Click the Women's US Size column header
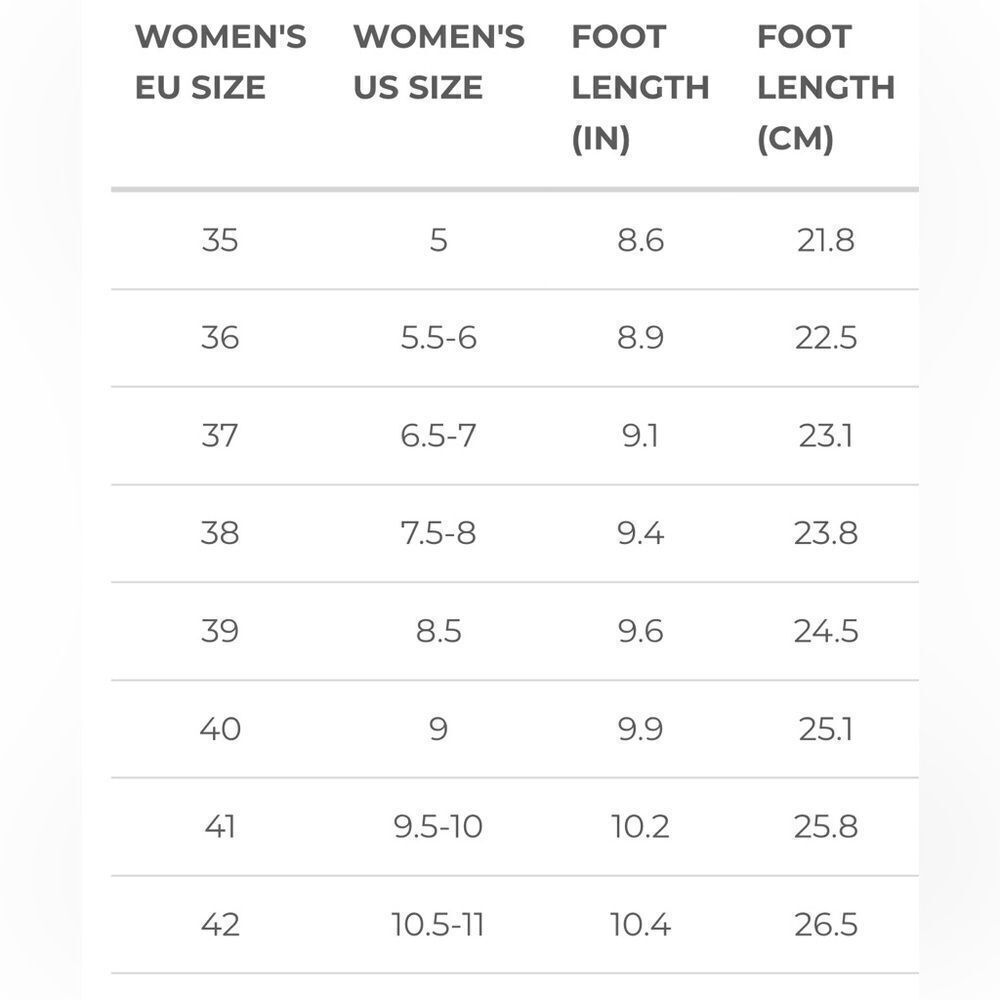 coord(439,62)
